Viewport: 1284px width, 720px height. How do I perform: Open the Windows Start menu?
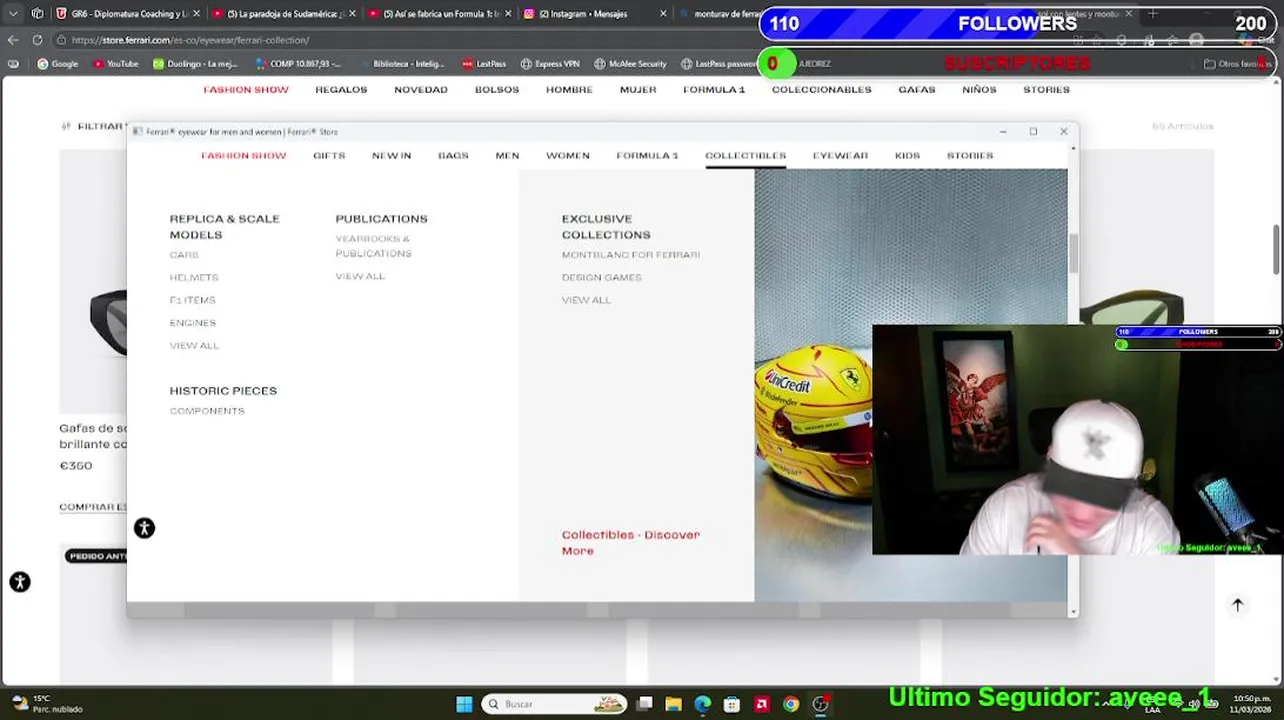[x=464, y=704]
